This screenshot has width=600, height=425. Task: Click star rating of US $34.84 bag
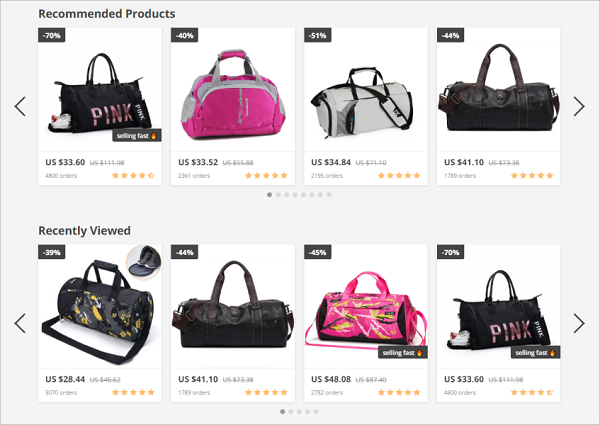(x=399, y=176)
